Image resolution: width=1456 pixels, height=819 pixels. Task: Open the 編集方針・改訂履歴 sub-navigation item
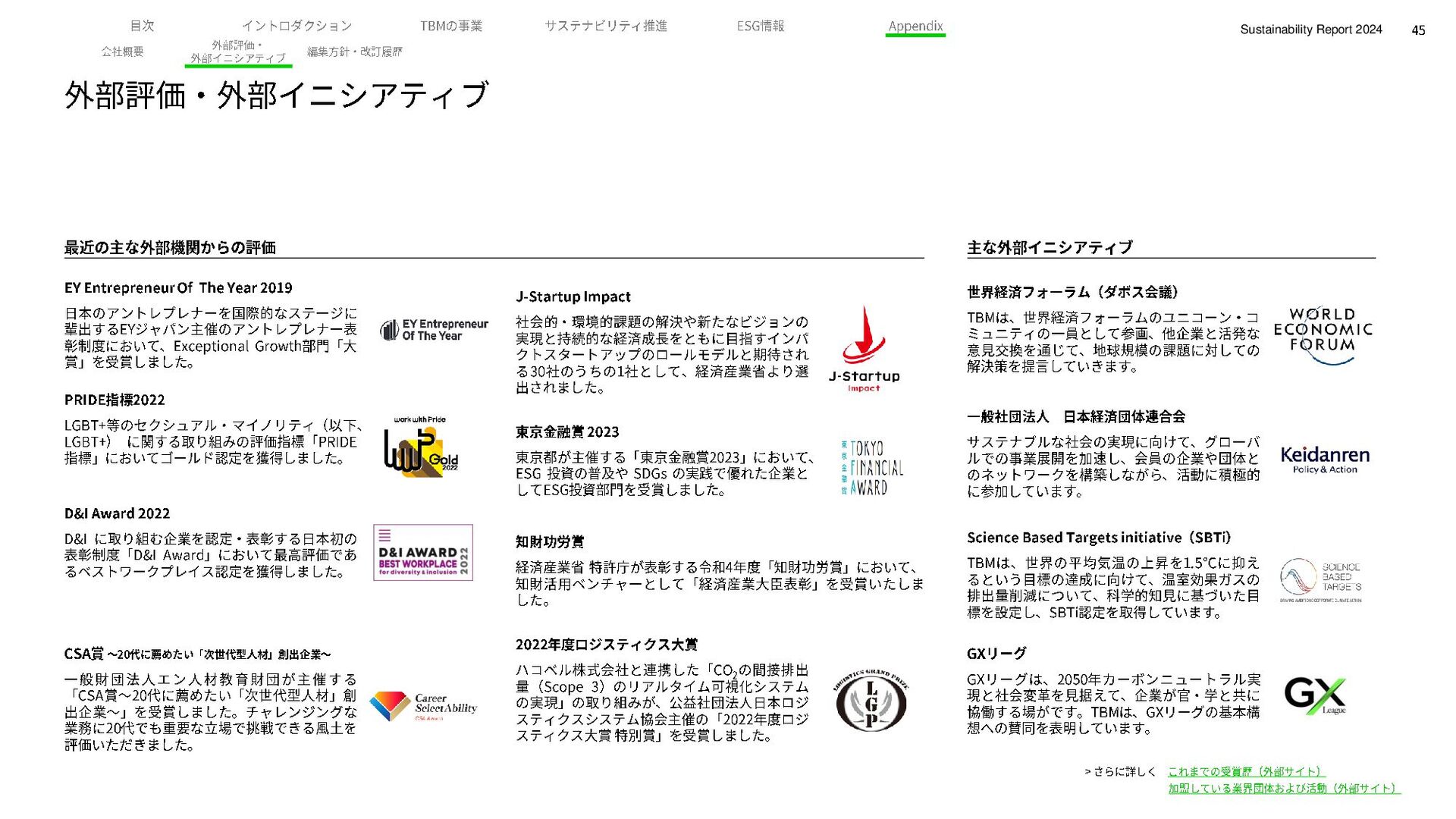[354, 52]
